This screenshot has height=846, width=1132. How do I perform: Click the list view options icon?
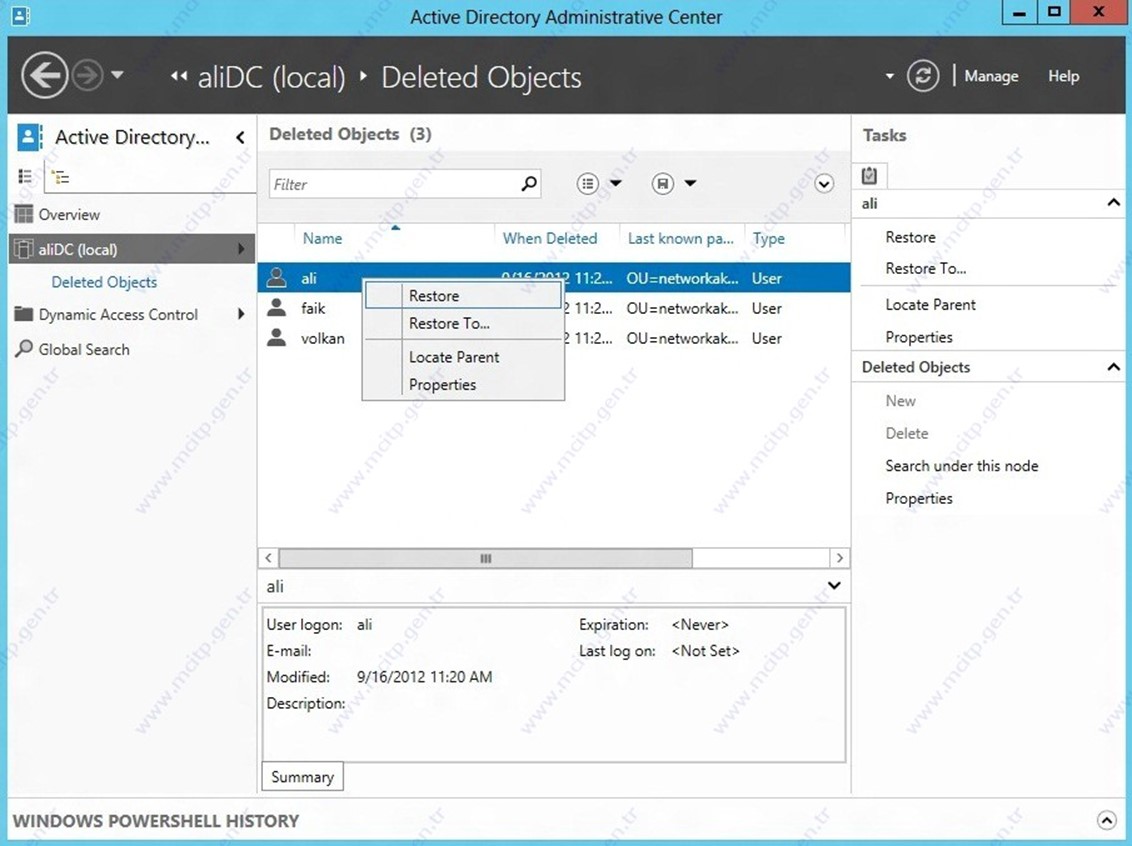point(588,183)
